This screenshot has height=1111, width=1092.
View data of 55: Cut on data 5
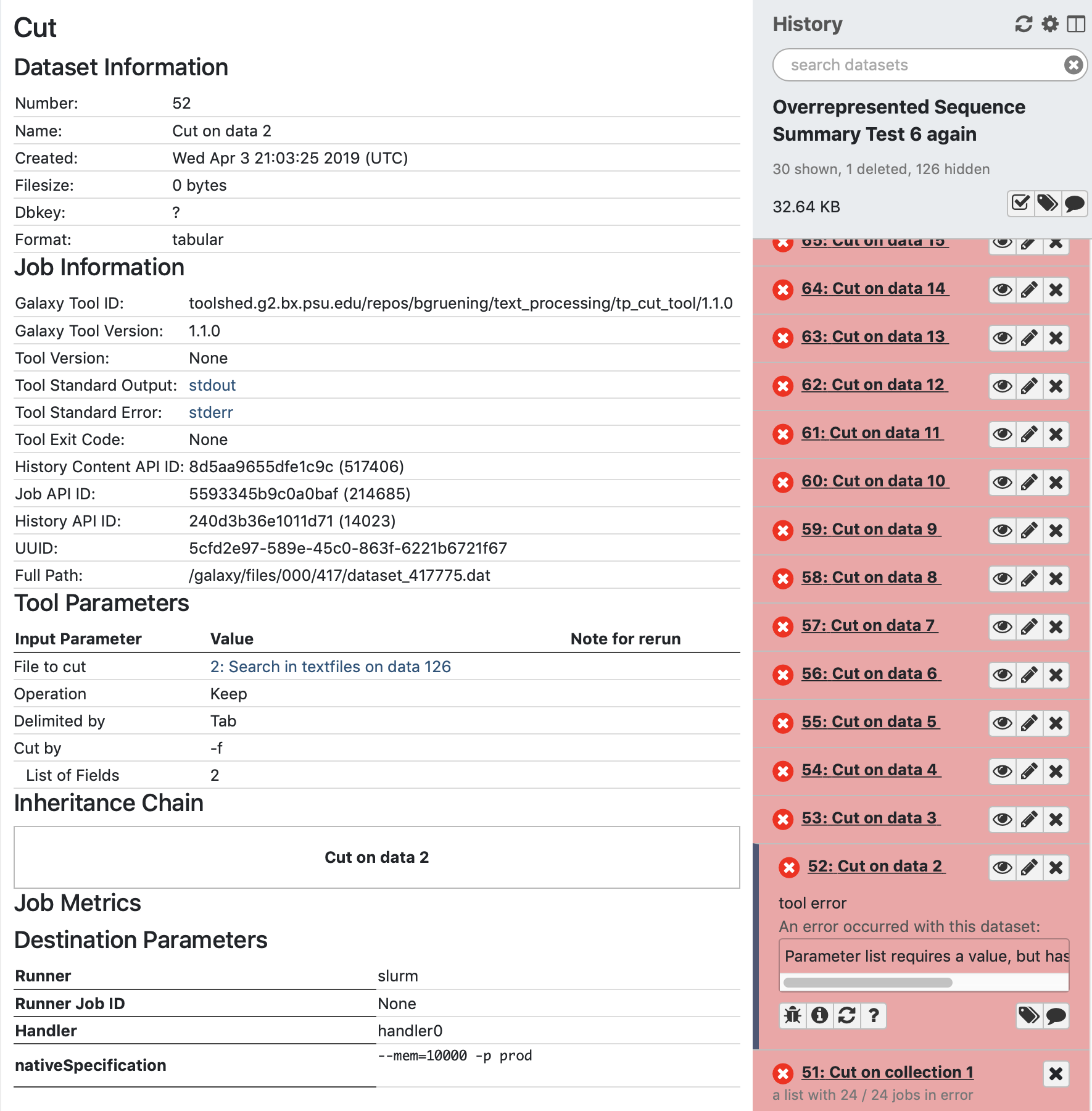(x=1003, y=723)
